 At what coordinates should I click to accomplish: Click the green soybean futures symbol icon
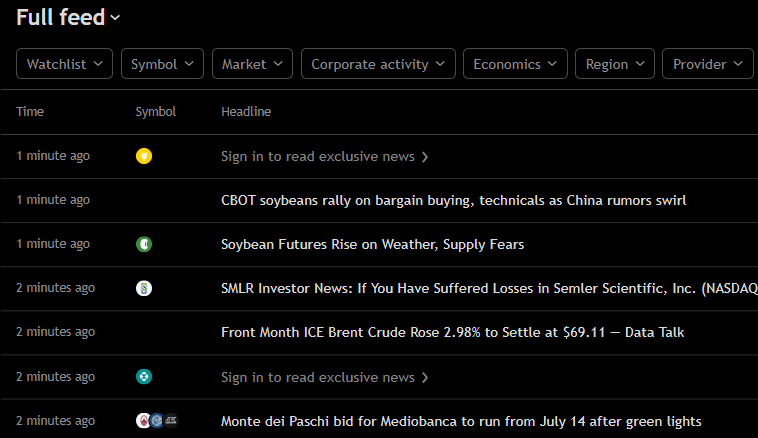[144, 244]
